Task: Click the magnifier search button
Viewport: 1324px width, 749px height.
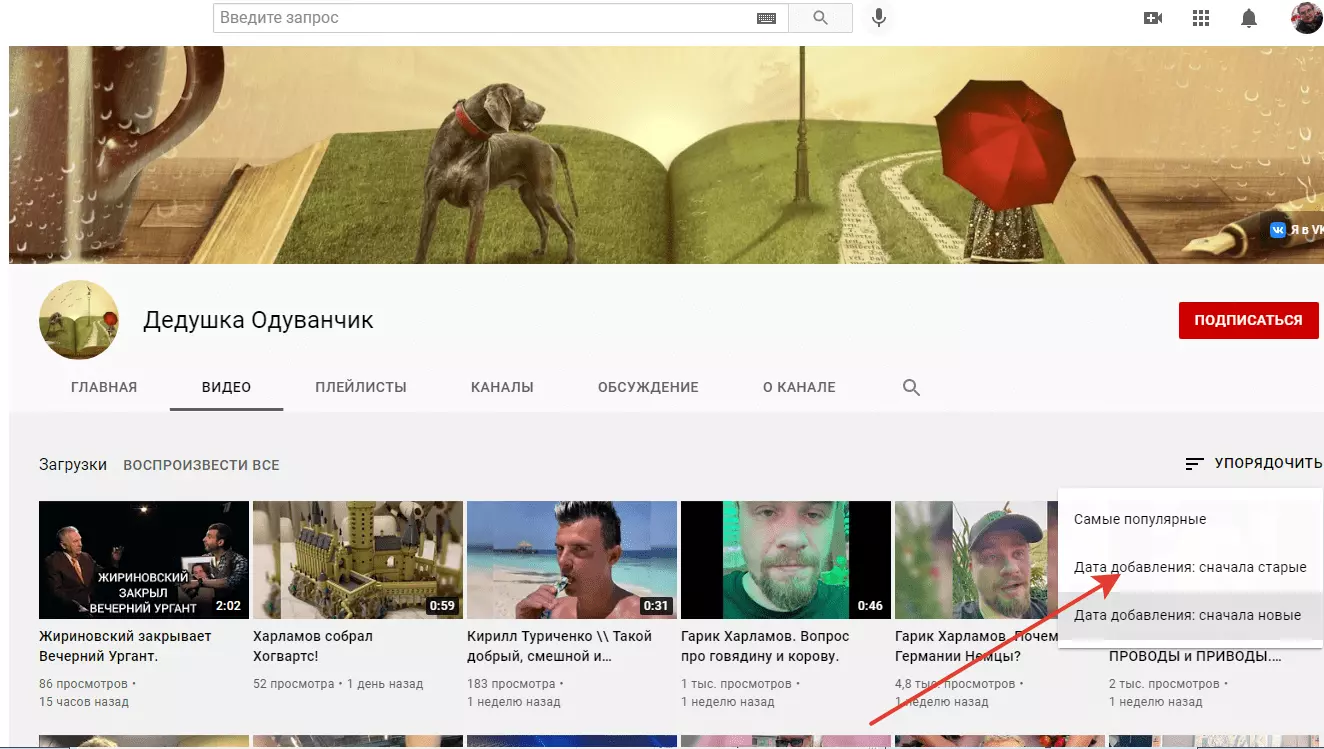Action: tap(821, 18)
